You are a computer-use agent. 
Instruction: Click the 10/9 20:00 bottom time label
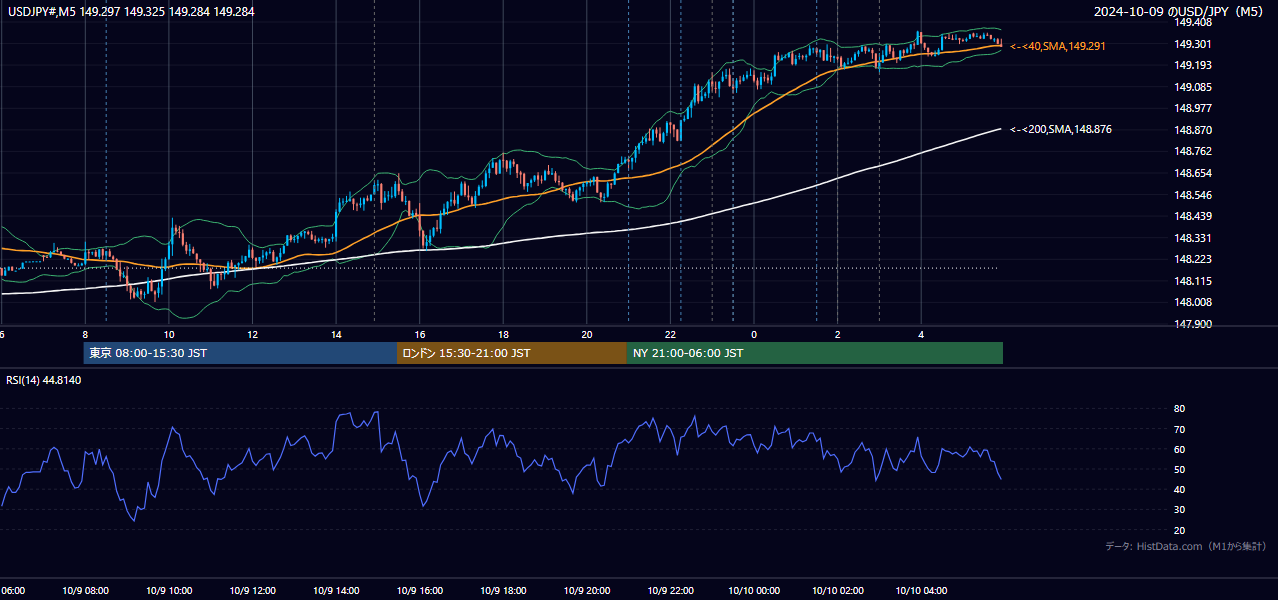click(586, 590)
